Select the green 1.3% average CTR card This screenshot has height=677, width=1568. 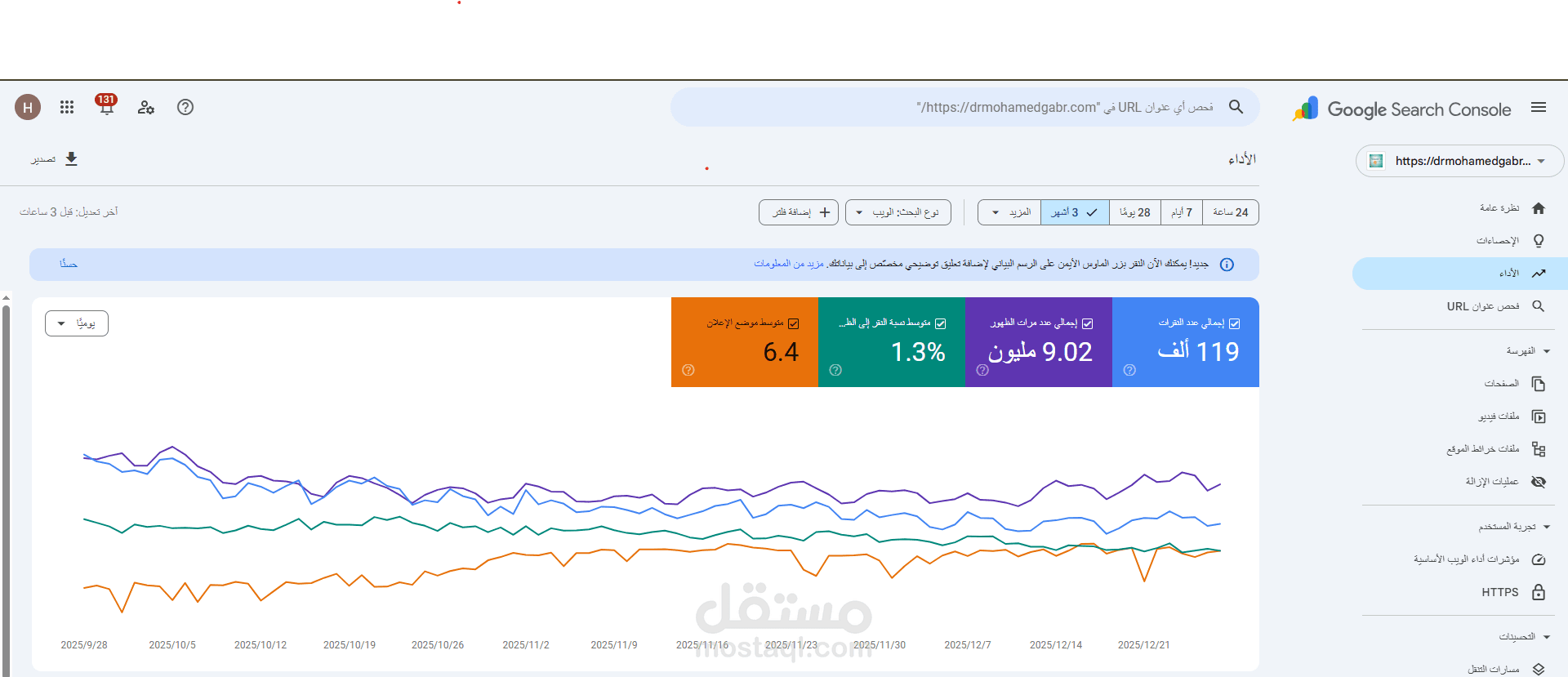[x=892, y=342]
